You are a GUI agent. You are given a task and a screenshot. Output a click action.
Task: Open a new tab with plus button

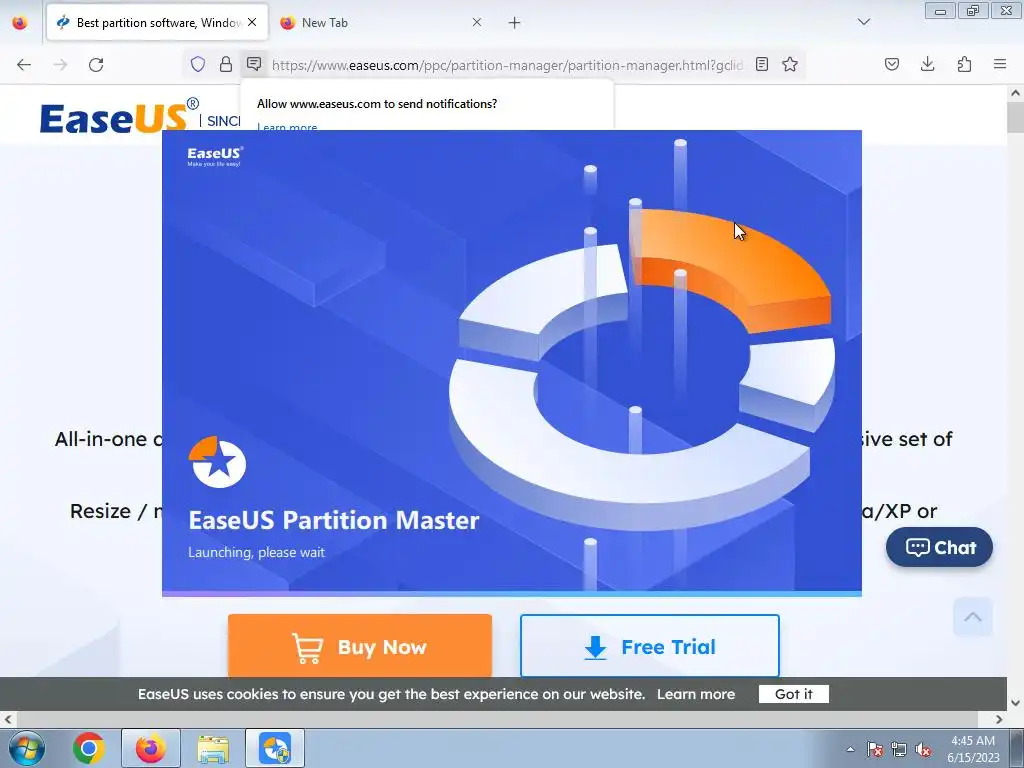click(x=515, y=23)
